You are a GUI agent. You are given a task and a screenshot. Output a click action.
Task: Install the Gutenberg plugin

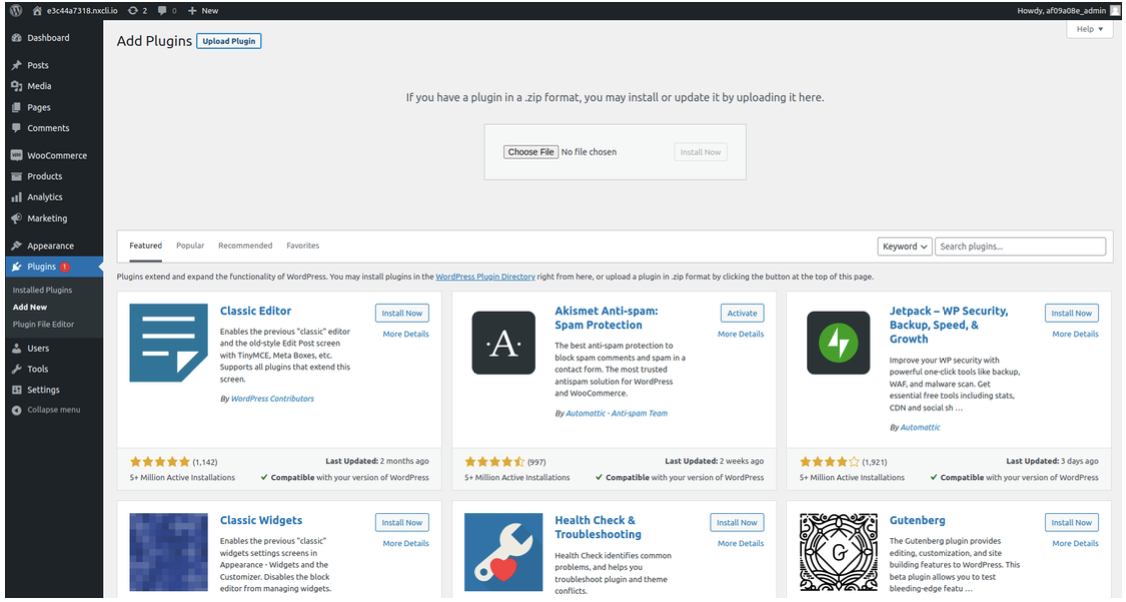coord(1071,522)
